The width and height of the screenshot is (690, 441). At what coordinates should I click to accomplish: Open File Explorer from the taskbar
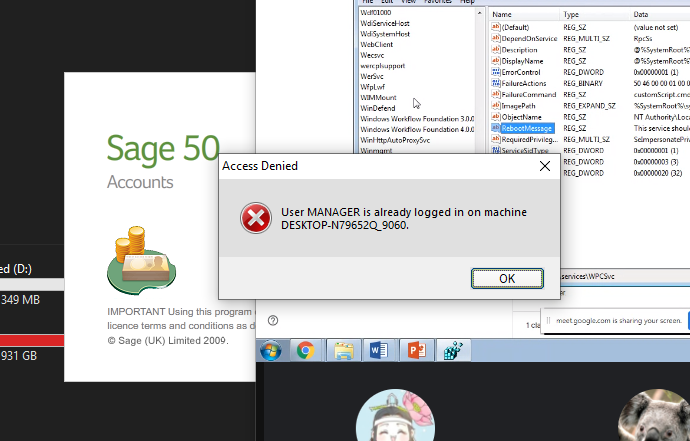click(x=343, y=351)
